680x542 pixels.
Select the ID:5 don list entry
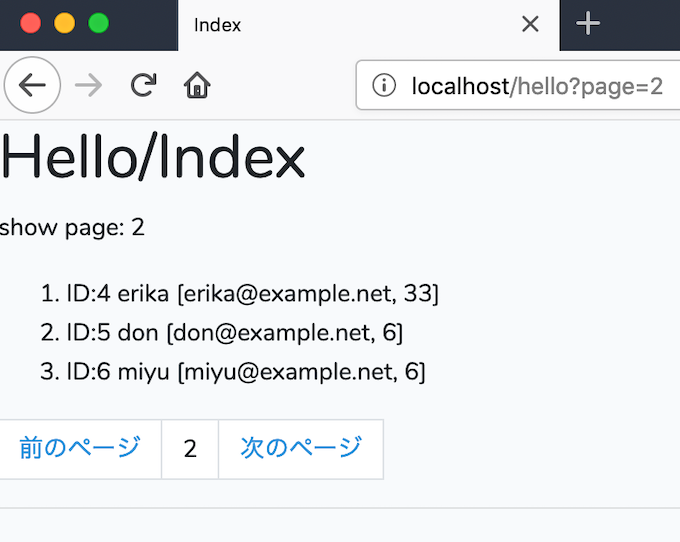pos(234,333)
